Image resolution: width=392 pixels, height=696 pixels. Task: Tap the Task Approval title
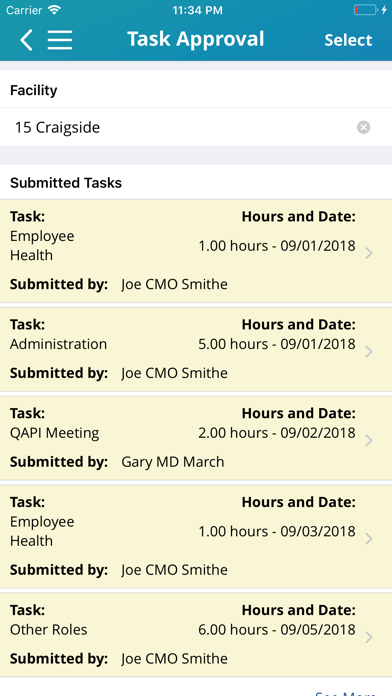(196, 39)
